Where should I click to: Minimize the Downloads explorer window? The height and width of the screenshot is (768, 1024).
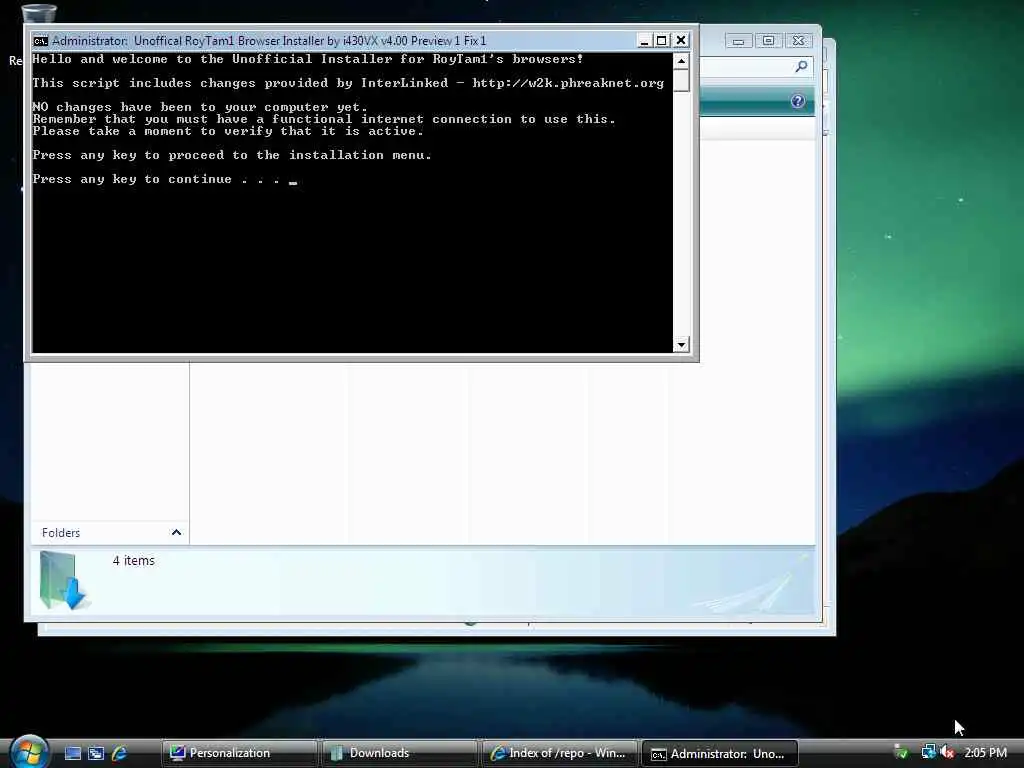738,41
